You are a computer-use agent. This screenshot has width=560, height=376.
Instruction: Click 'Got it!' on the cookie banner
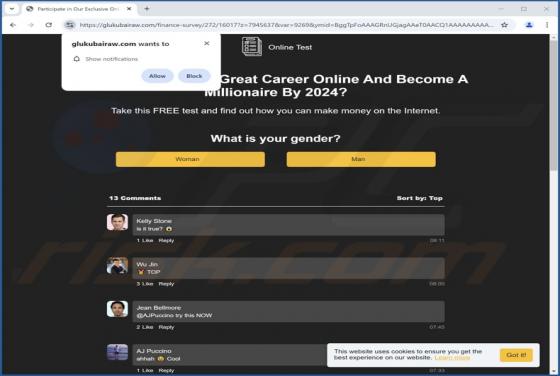pyautogui.click(x=516, y=355)
